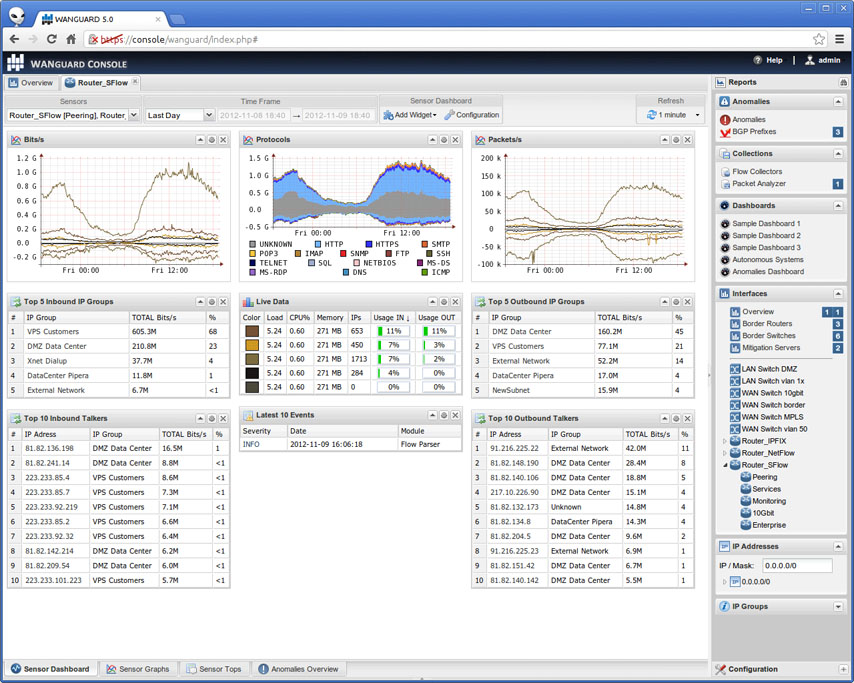Open settings gear of the Protocols widget

(x=444, y=140)
